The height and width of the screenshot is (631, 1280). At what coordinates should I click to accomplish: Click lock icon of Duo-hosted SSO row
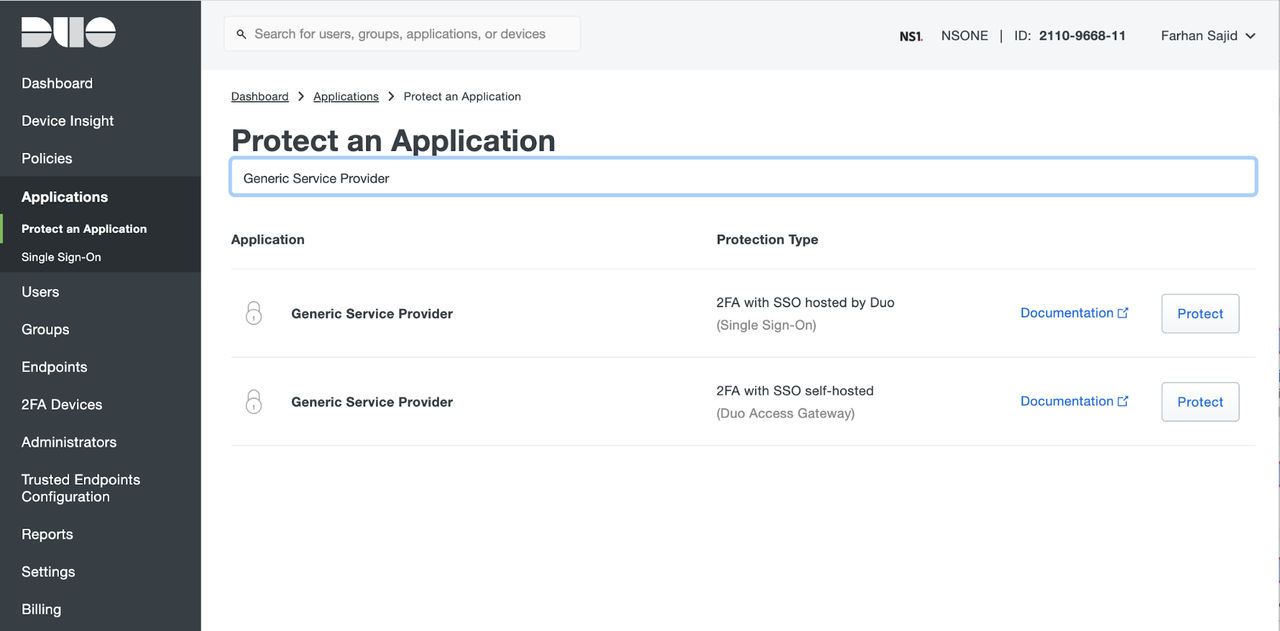254,313
